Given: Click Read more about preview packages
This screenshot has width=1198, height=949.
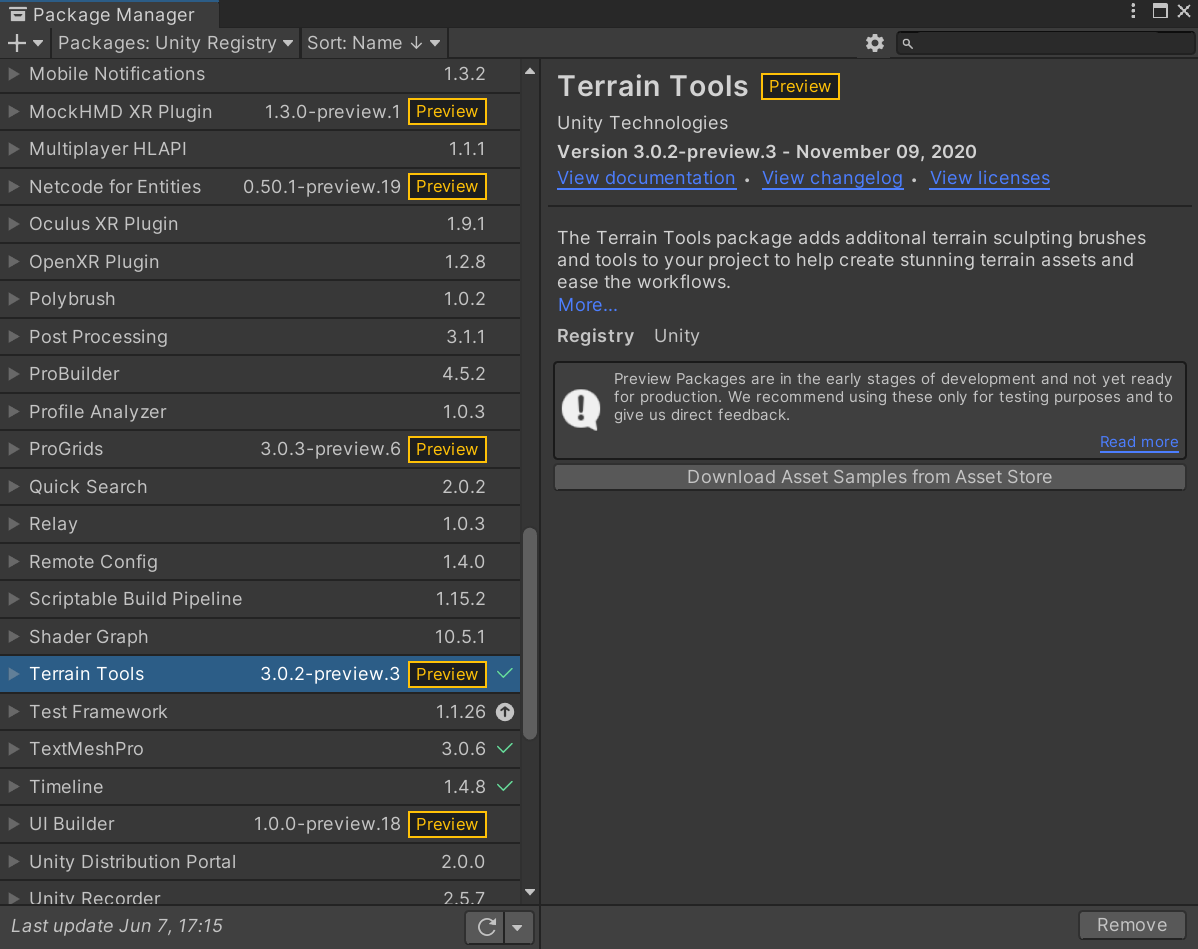Looking at the screenshot, I should click(x=1138, y=442).
